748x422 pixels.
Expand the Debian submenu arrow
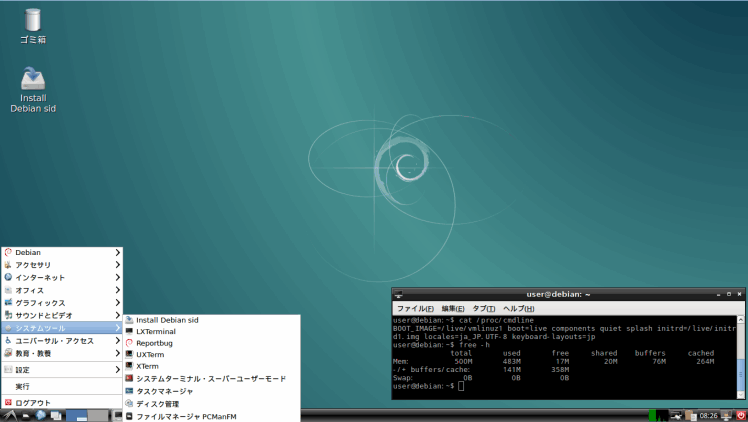(117, 252)
